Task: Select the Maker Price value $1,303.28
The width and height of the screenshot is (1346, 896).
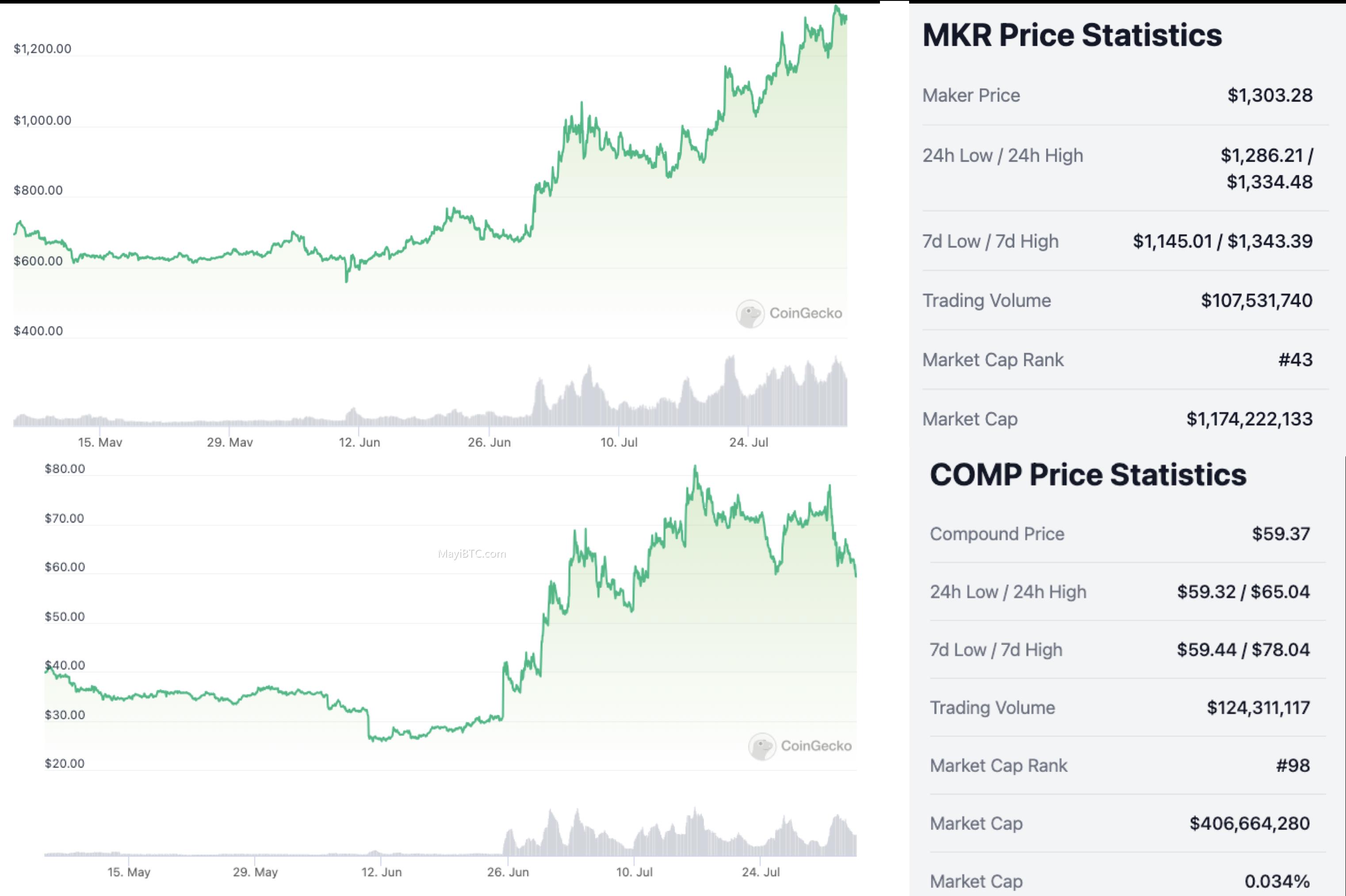Action: [x=1270, y=95]
